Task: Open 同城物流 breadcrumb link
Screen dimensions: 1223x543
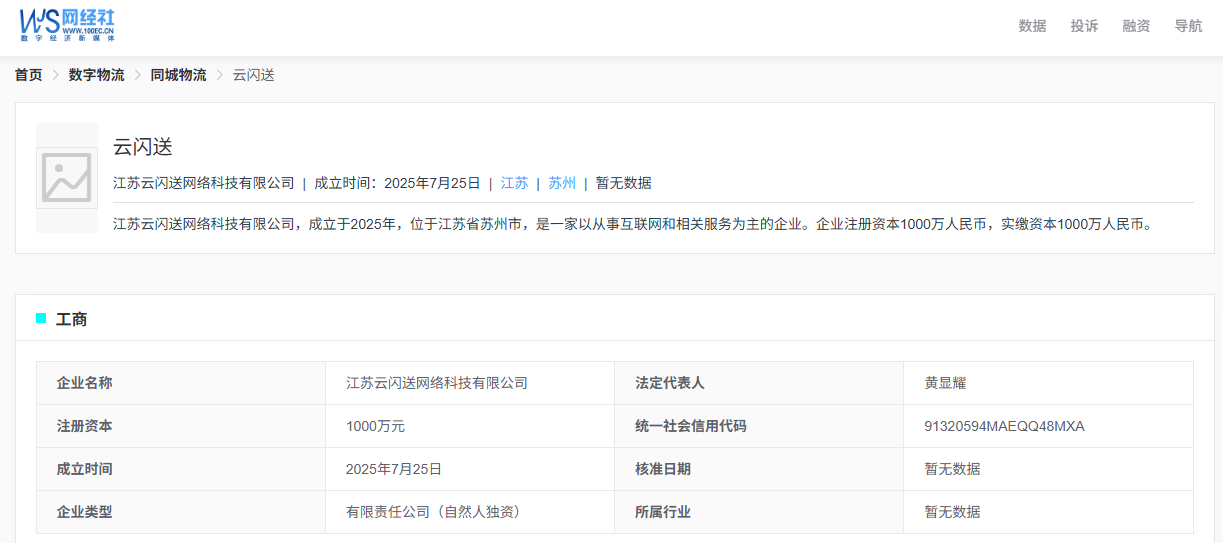Action: click(178, 75)
